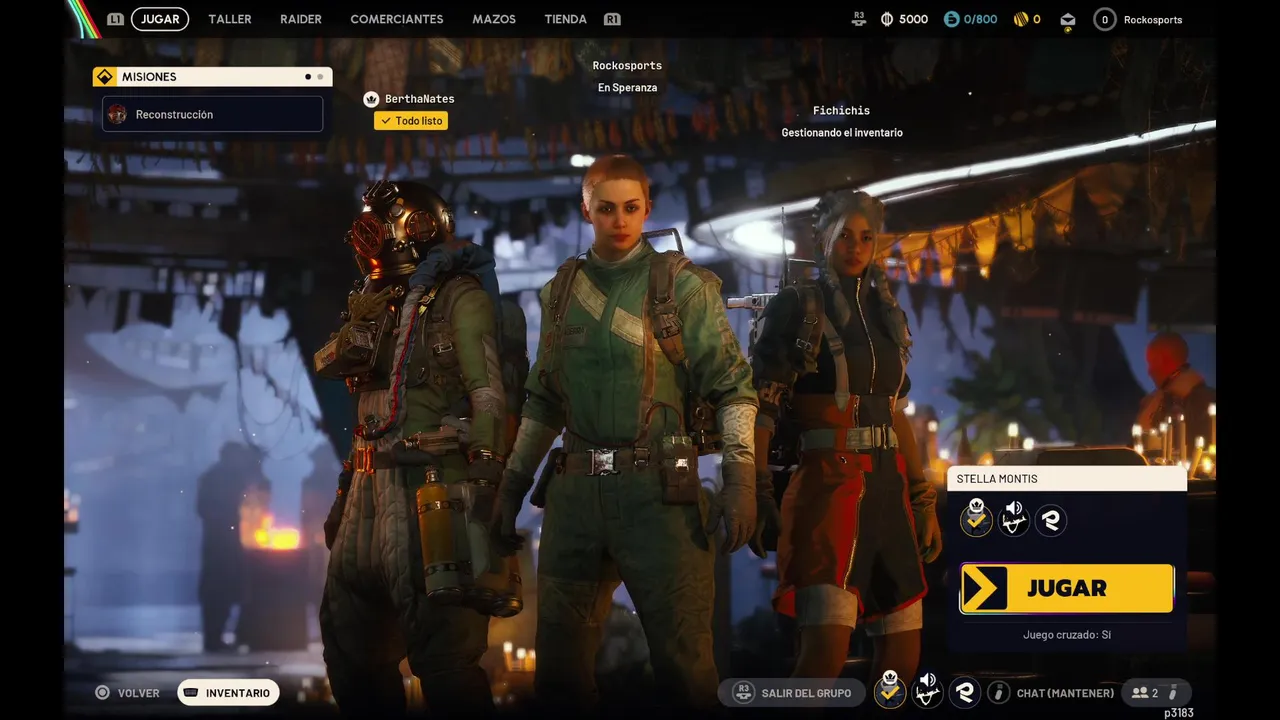Click the Todo listo ready badge
The image size is (1280, 720).
pyautogui.click(x=411, y=121)
